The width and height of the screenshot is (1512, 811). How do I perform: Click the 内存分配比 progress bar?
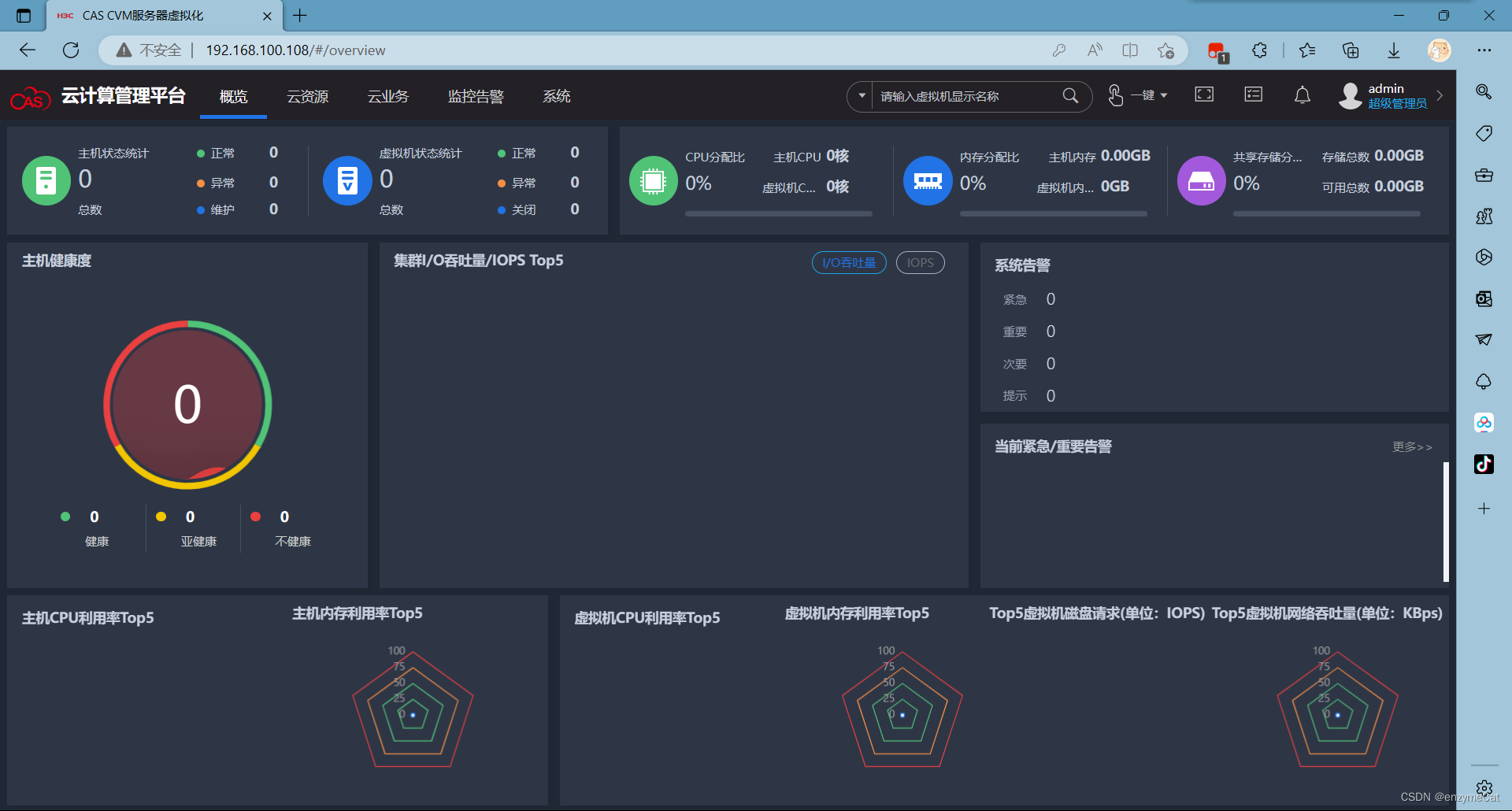coord(1053,213)
